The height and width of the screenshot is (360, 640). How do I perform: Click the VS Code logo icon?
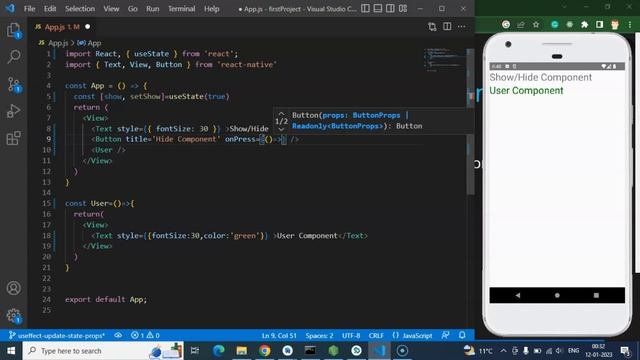10,8
